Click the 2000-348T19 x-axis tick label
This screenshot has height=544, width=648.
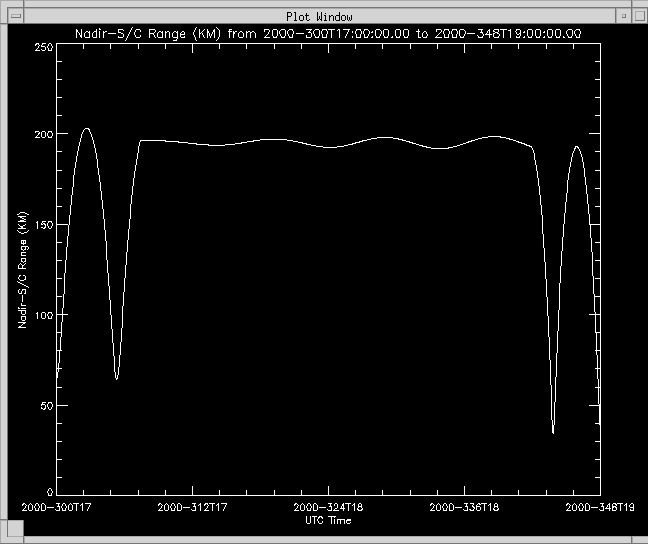[600, 508]
